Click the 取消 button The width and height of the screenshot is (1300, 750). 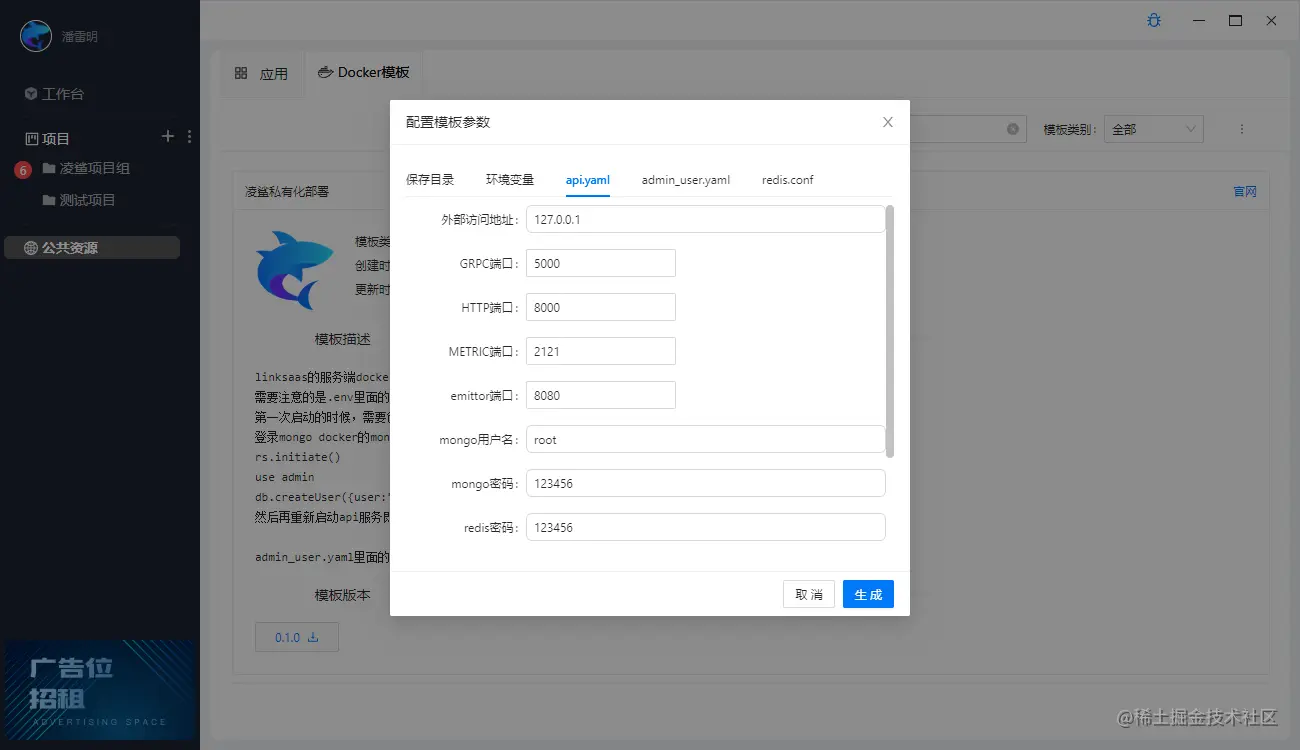coord(809,594)
